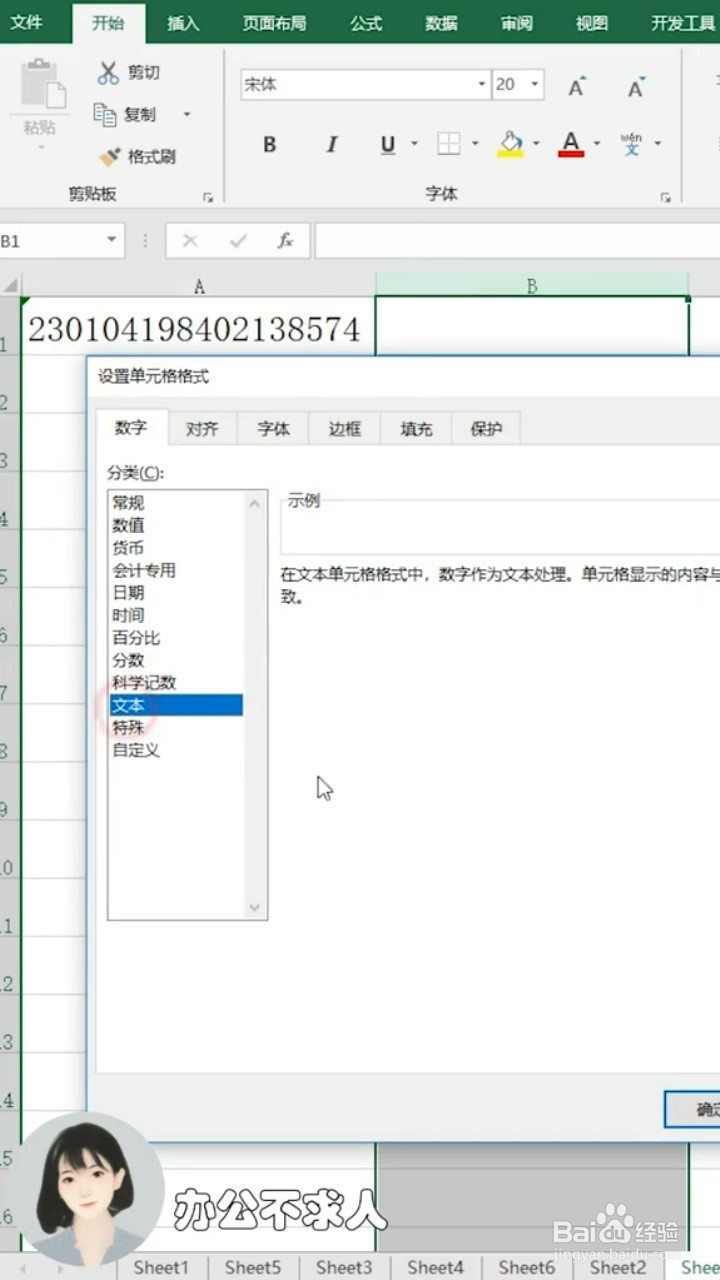Click the formula bar cancel X
The image size is (720, 1280).
[190, 241]
